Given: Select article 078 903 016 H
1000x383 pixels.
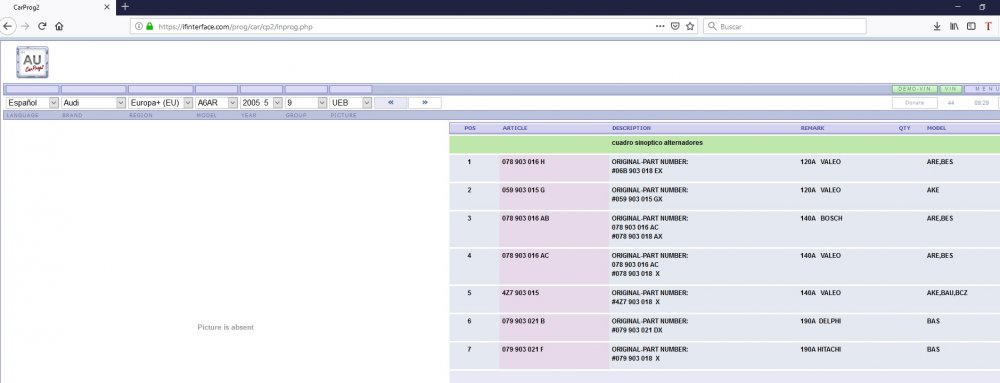Looking at the screenshot, I should coord(524,162).
